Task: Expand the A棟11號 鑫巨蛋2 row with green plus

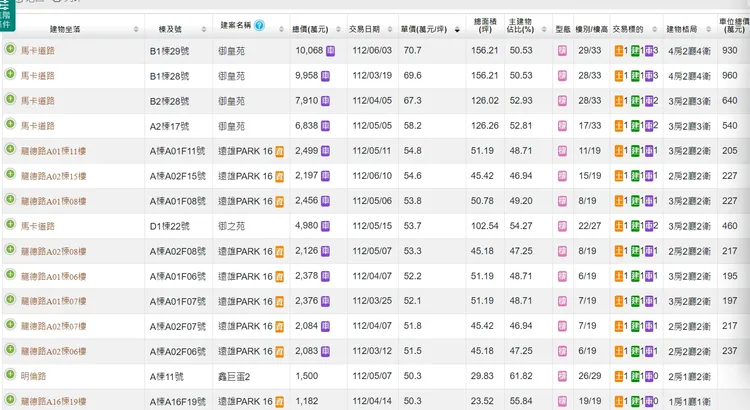Action: [x=10, y=374]
